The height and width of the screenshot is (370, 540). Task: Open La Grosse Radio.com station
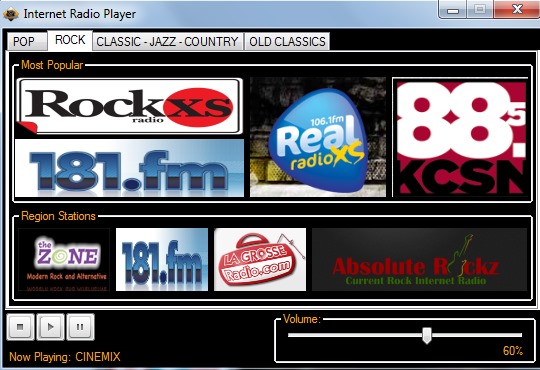tap(260, 259)
